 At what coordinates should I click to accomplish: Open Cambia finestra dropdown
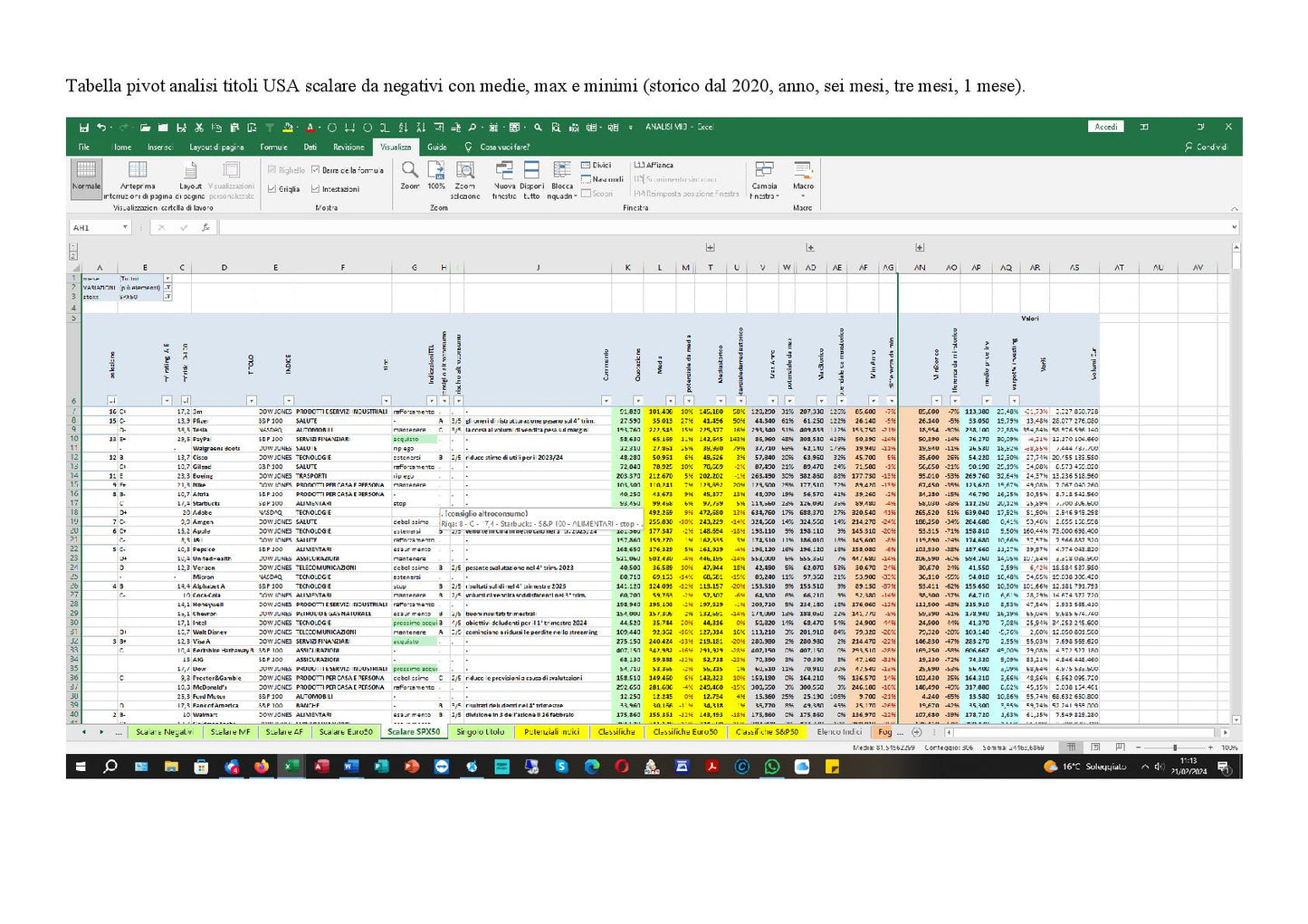click(x=764, y=179)
